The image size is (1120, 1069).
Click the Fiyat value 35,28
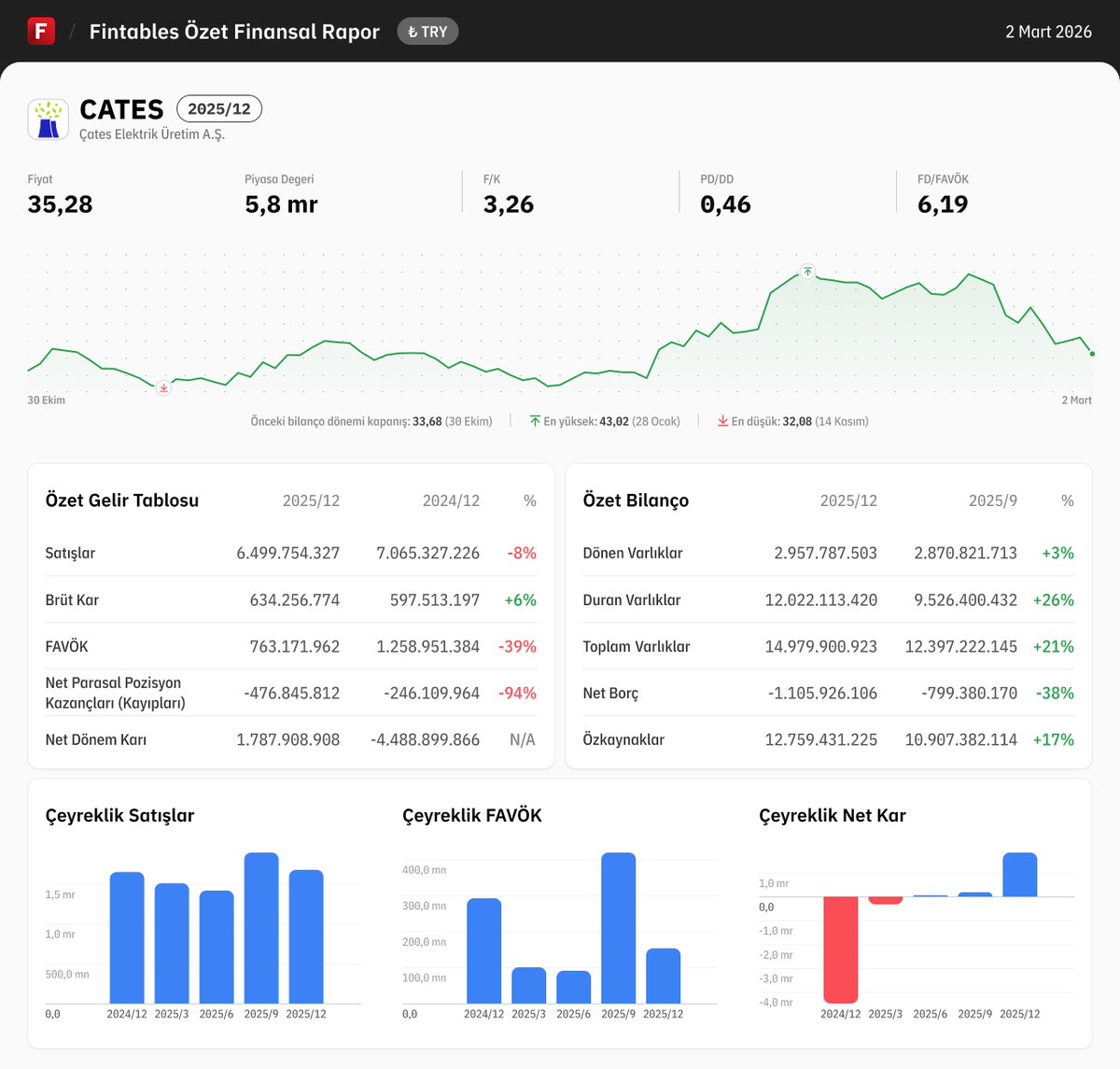coord(61,204)
